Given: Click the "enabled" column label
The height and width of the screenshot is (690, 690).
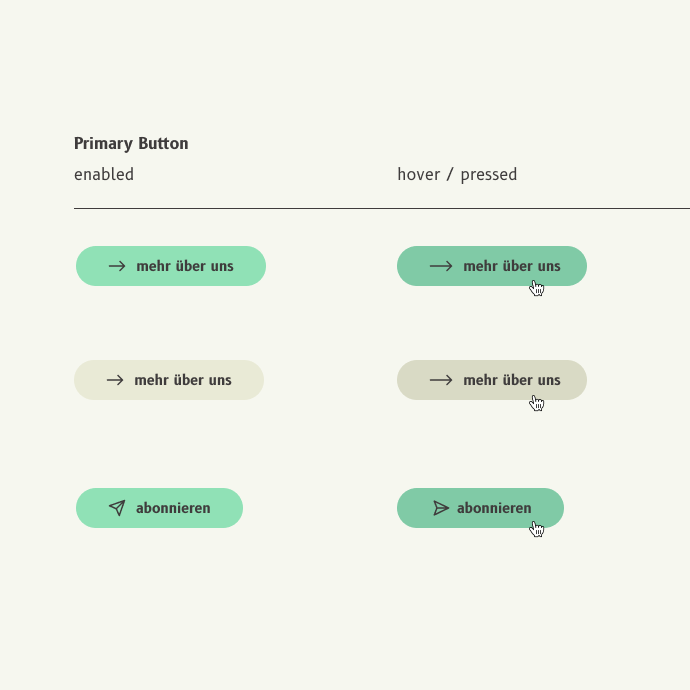Looking at the screenshot, I should (104, 174).
